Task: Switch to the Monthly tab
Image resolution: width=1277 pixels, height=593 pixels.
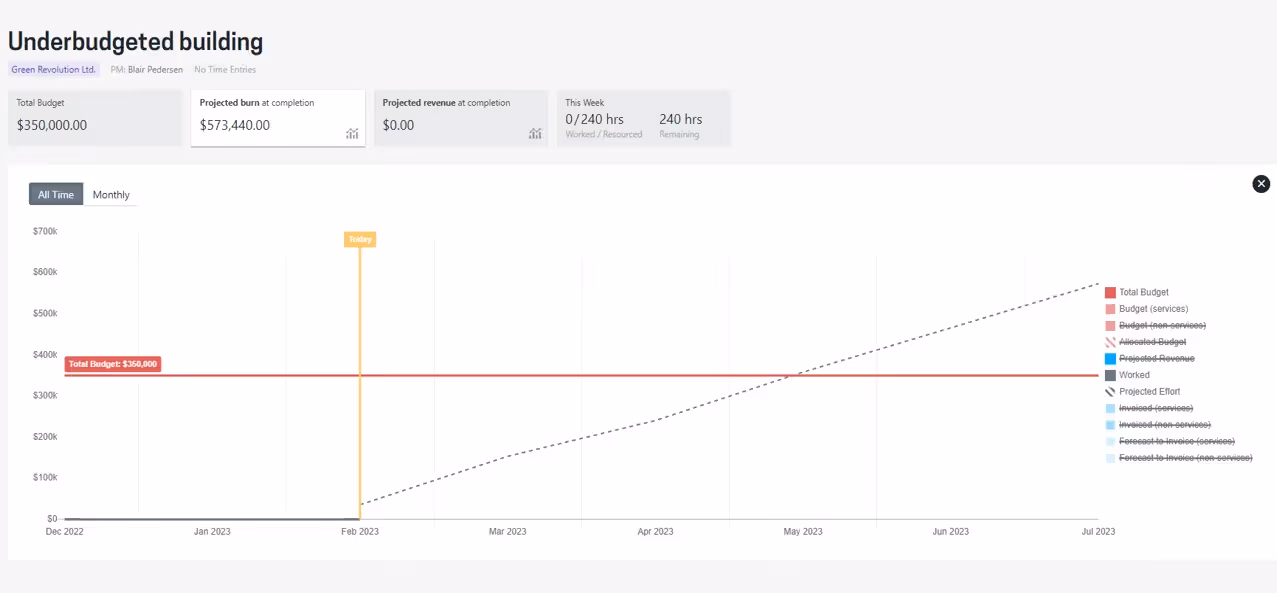Action: (x=111, y=195)
